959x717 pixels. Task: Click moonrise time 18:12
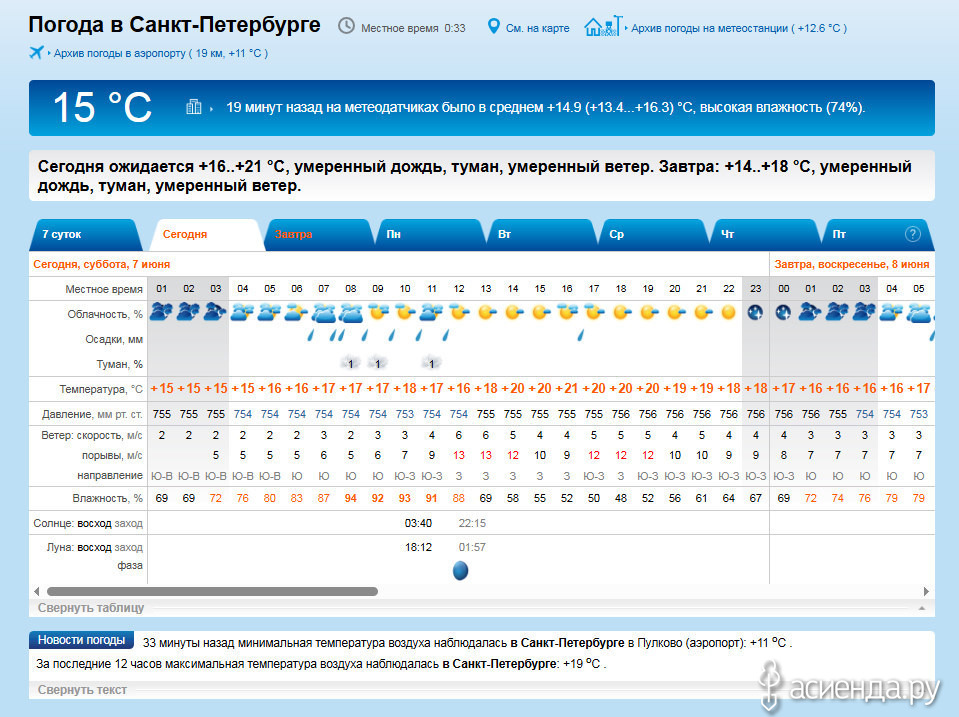point(418,547)
